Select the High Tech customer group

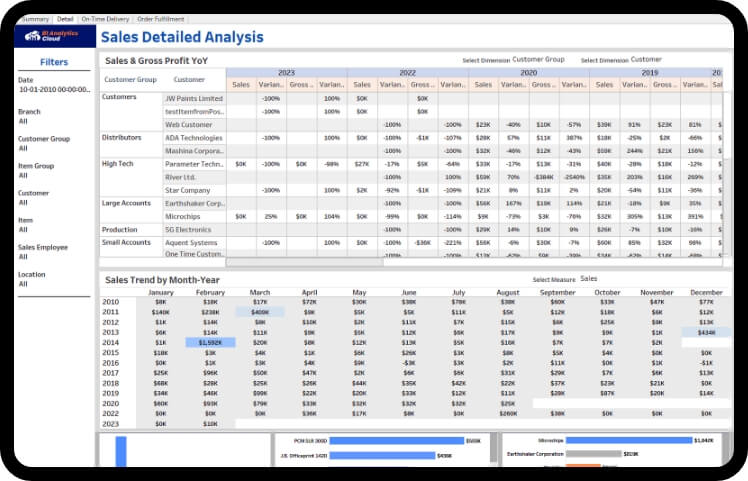[x=117, y=164]
